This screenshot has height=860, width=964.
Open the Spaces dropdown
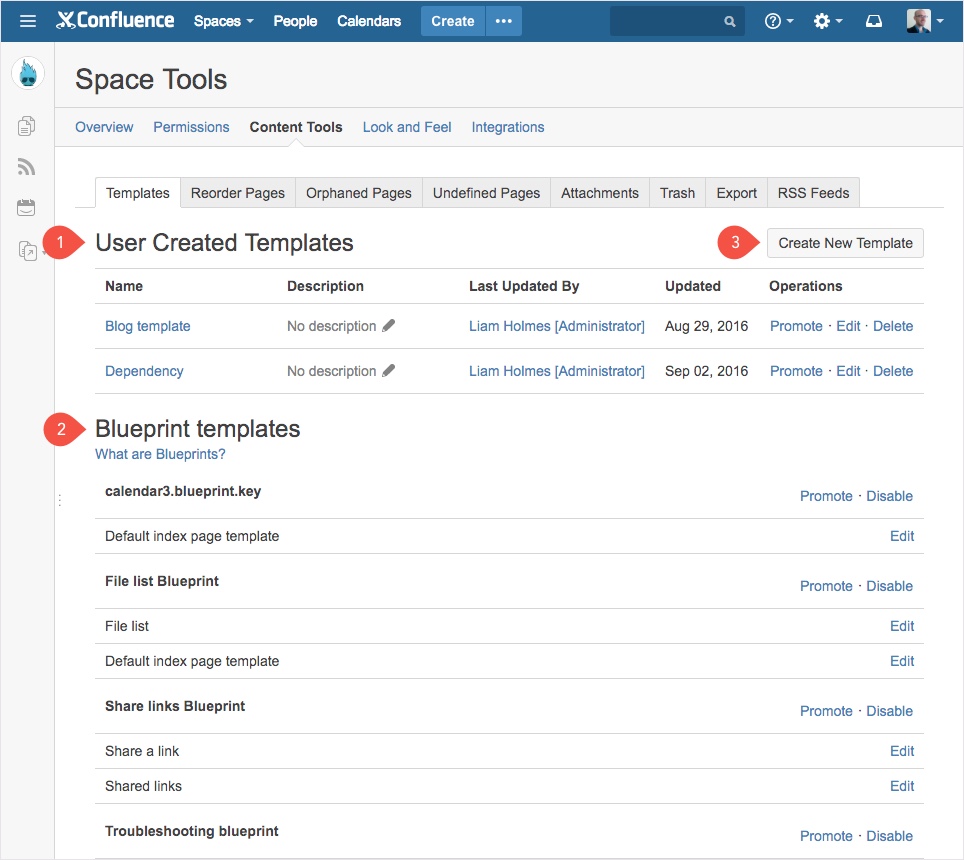[222, 20]
